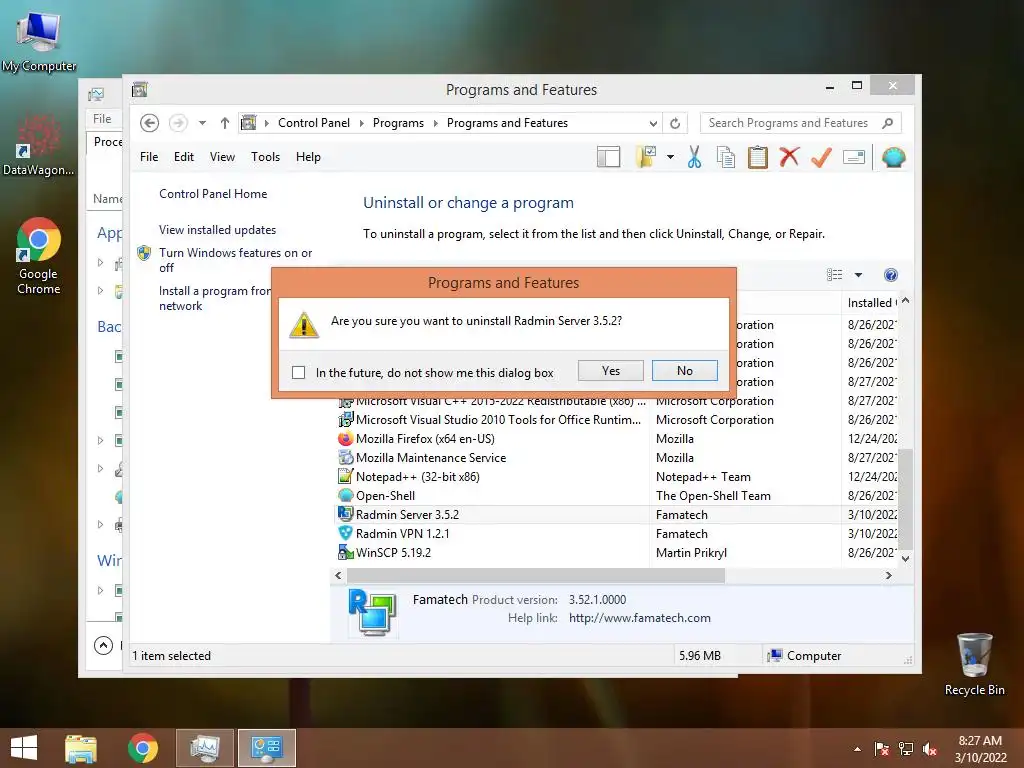Screen dimensions: 1024x768
Task: Click the red X Delete toolbar icon
Action: point(790,157)
